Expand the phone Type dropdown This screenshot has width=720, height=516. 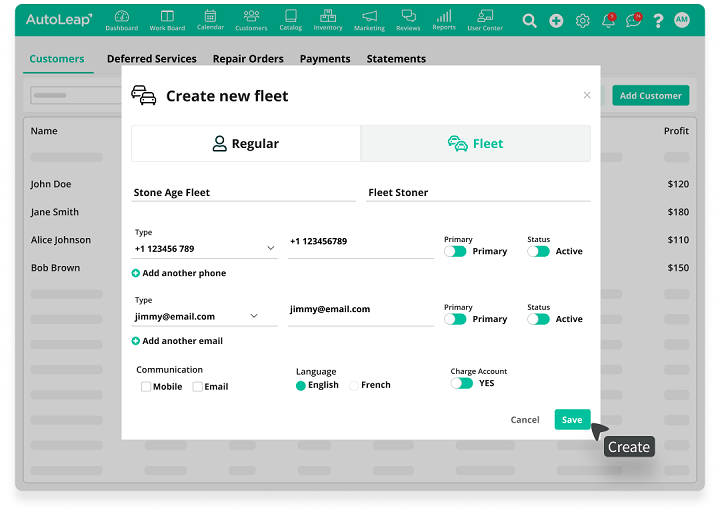270,248
